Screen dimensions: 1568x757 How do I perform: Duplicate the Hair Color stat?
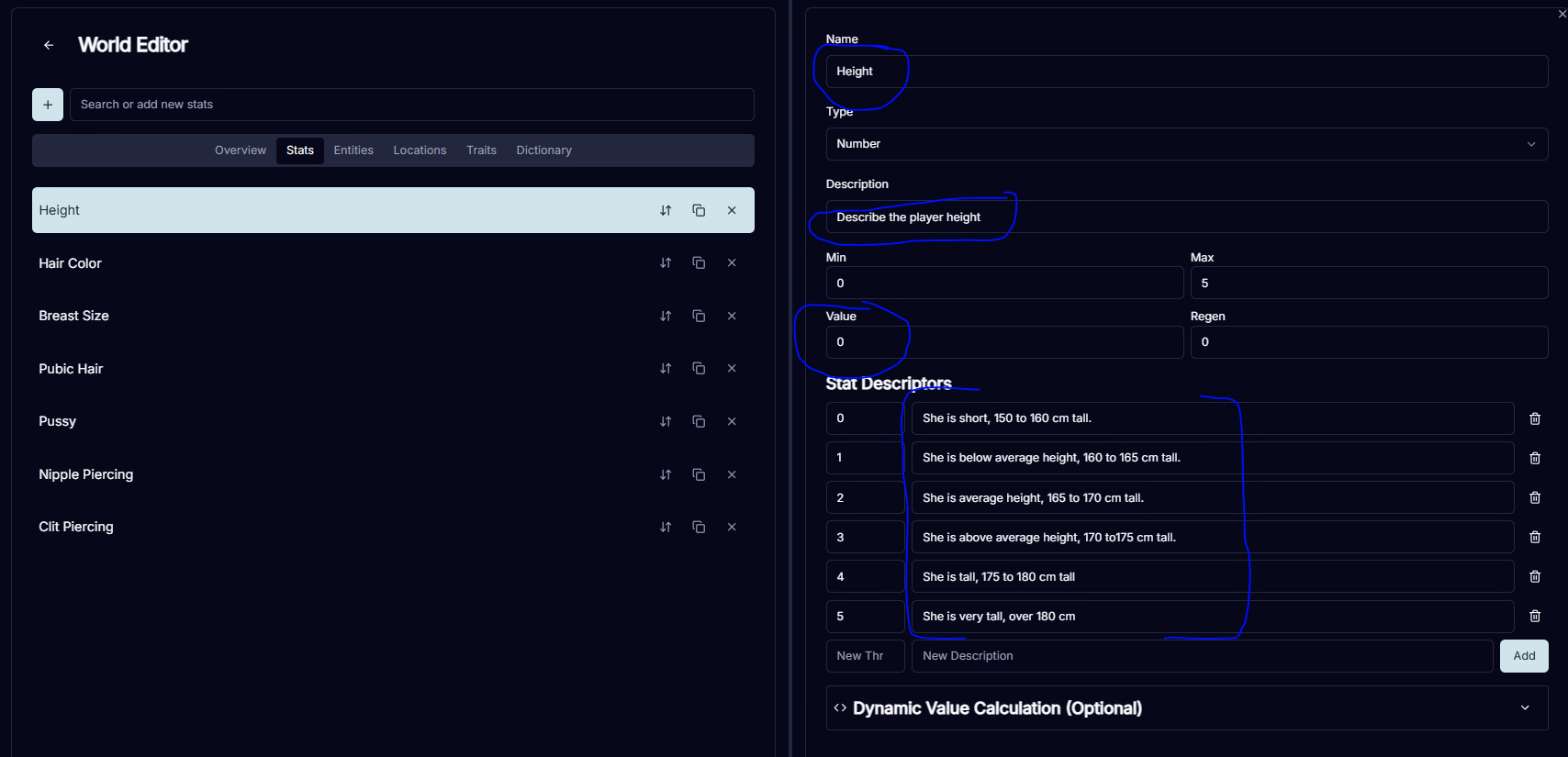(699, 263)
